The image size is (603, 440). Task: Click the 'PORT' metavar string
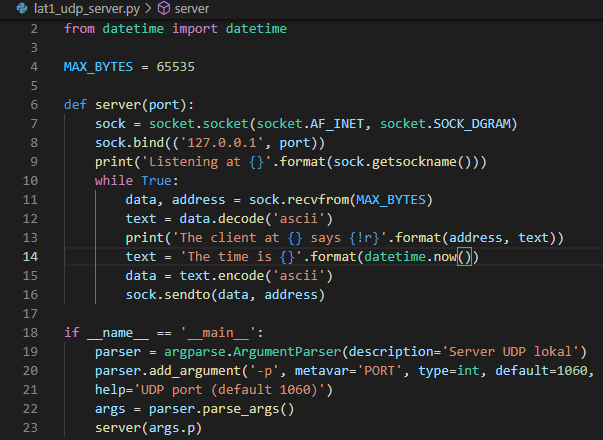[379, 371]
